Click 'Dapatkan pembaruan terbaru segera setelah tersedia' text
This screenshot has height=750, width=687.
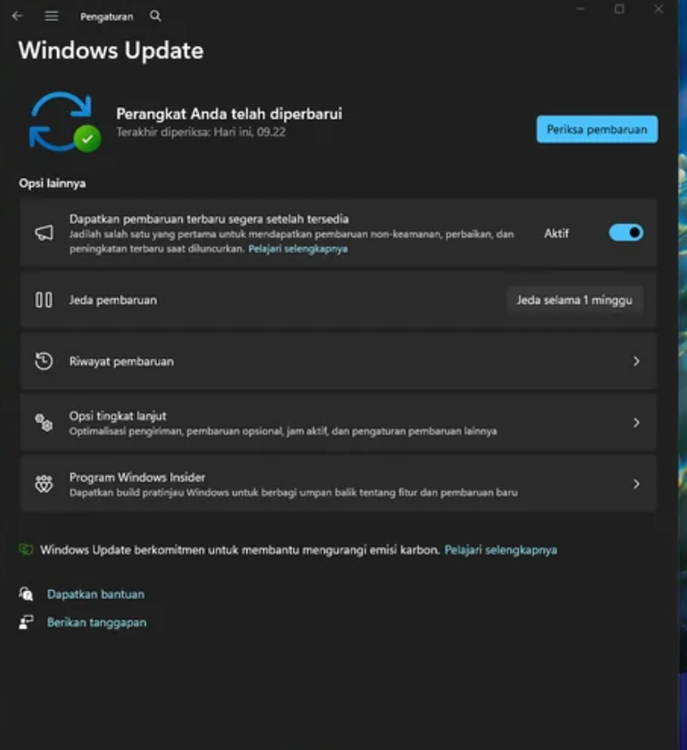(209, 219)
